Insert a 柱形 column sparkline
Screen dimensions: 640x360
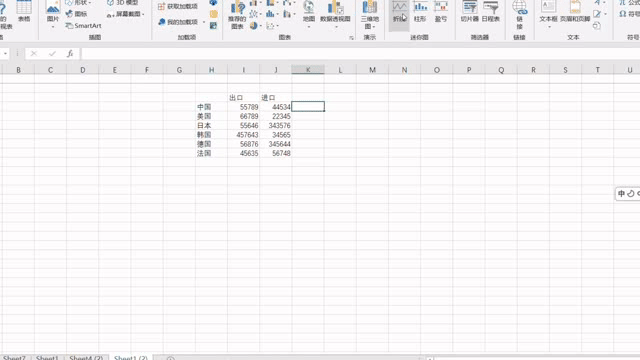point(420,12)
